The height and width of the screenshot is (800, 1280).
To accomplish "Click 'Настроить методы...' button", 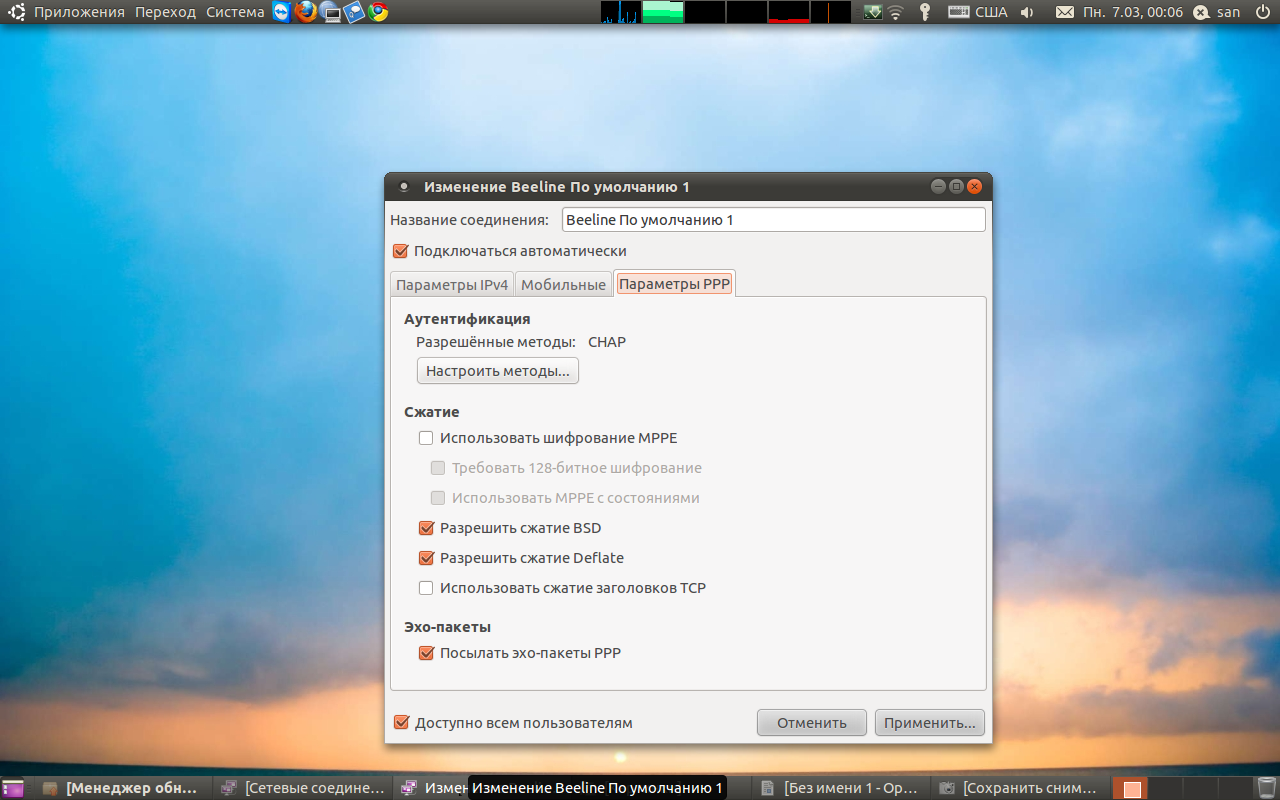I will (498, 371).
